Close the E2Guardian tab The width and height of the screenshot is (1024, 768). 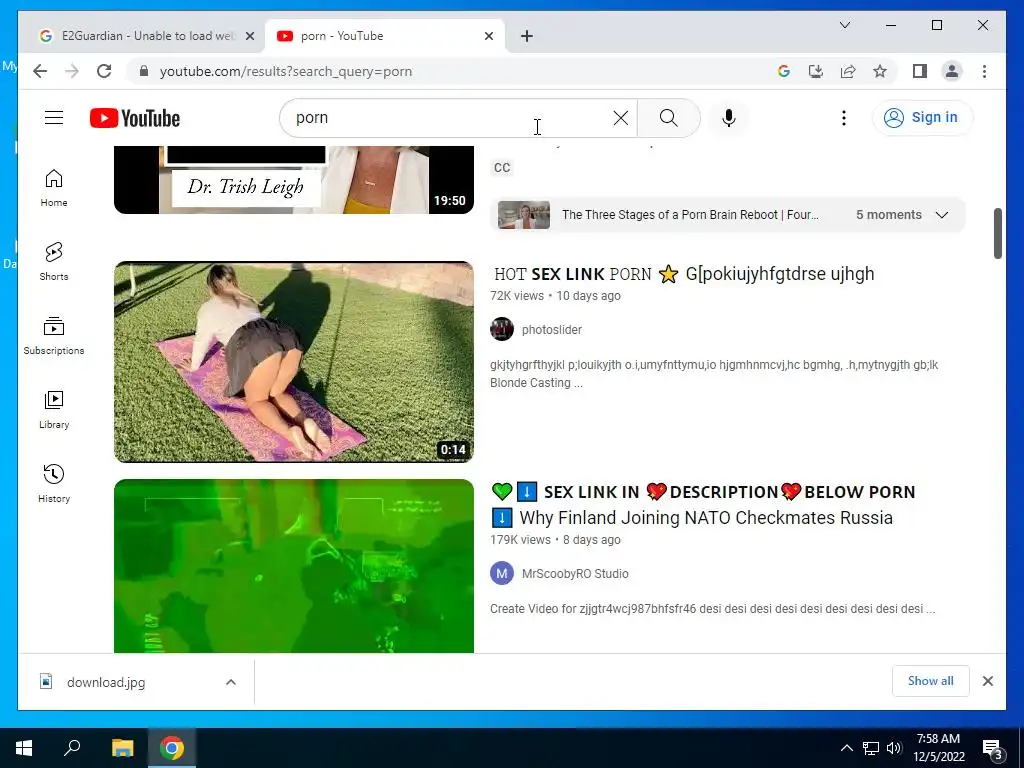point(249,36)
